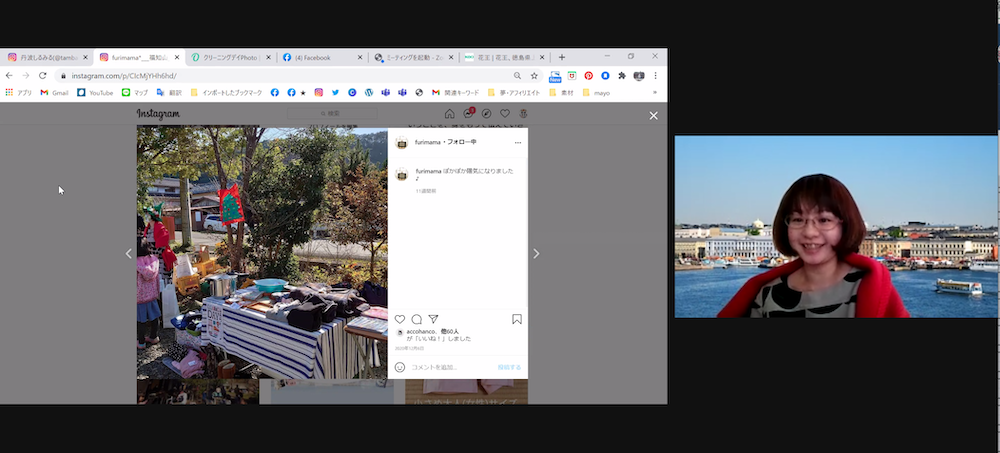The width and height of the screenshot is (1000, 453).
Task: Switch to the Facebook tab
Action: [318, 58]
